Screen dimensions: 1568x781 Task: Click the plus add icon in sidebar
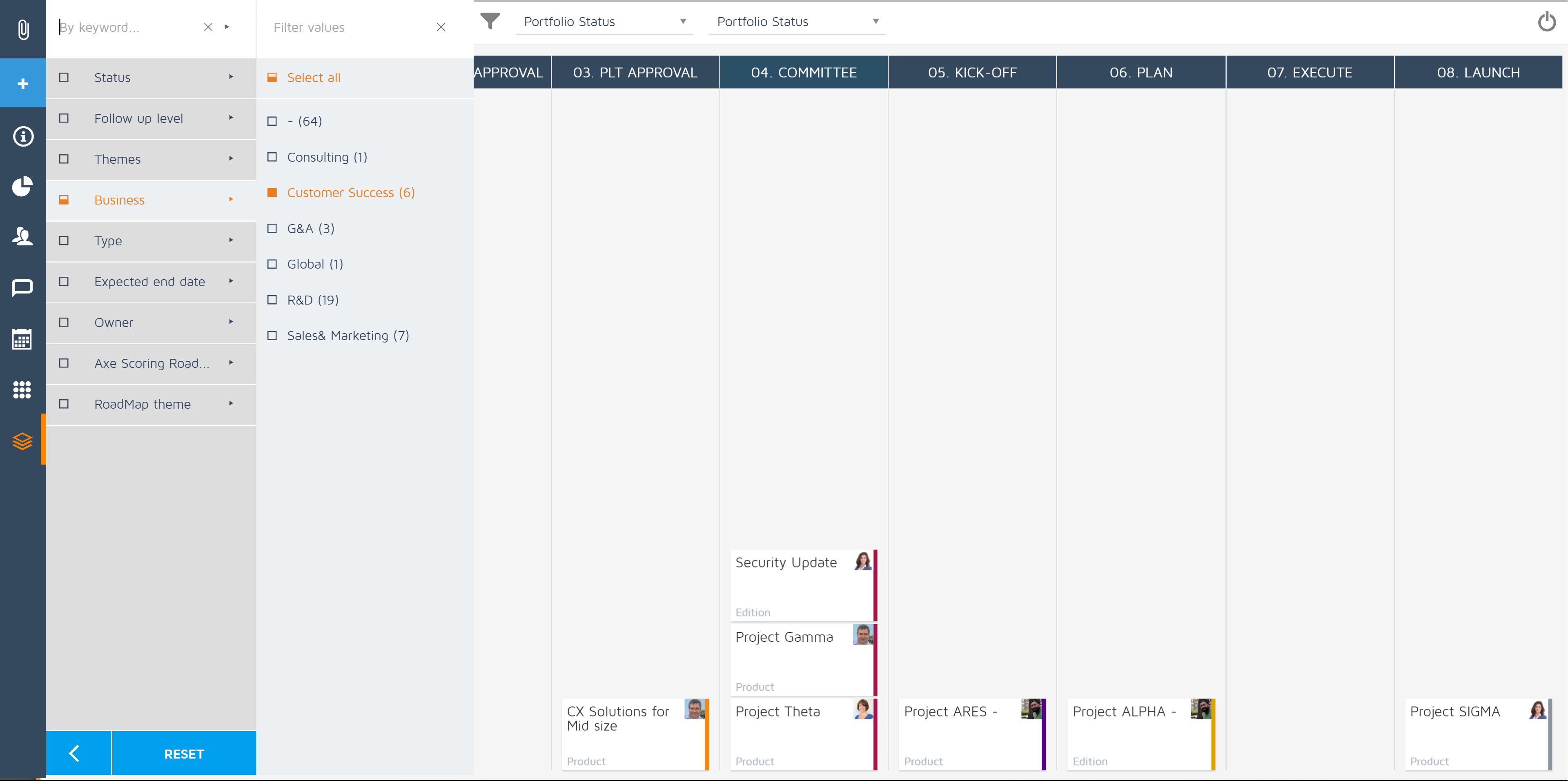click(x=22, y=83)
